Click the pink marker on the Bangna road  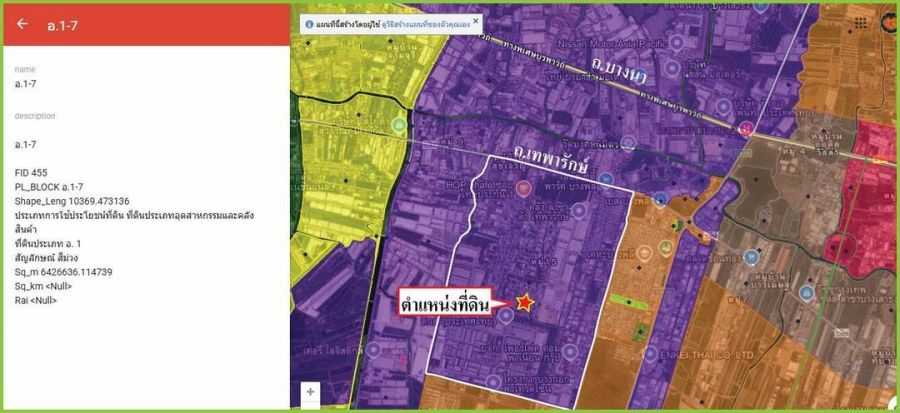click(x=745, y=129)
